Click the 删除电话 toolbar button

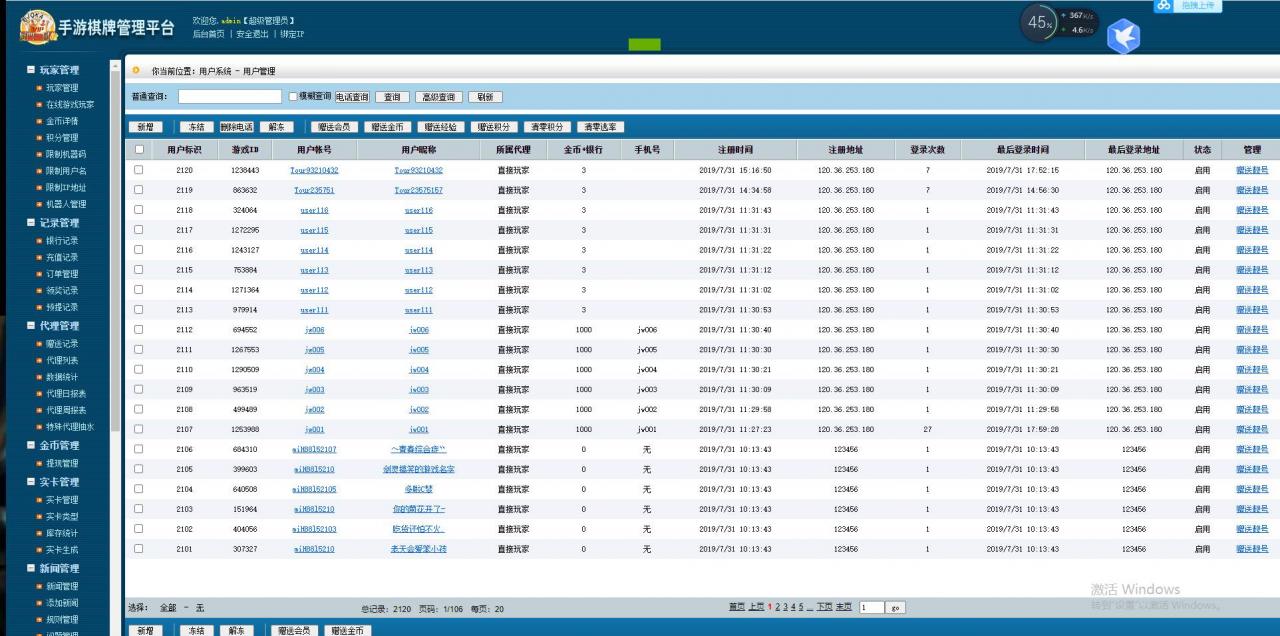(237, 127)
